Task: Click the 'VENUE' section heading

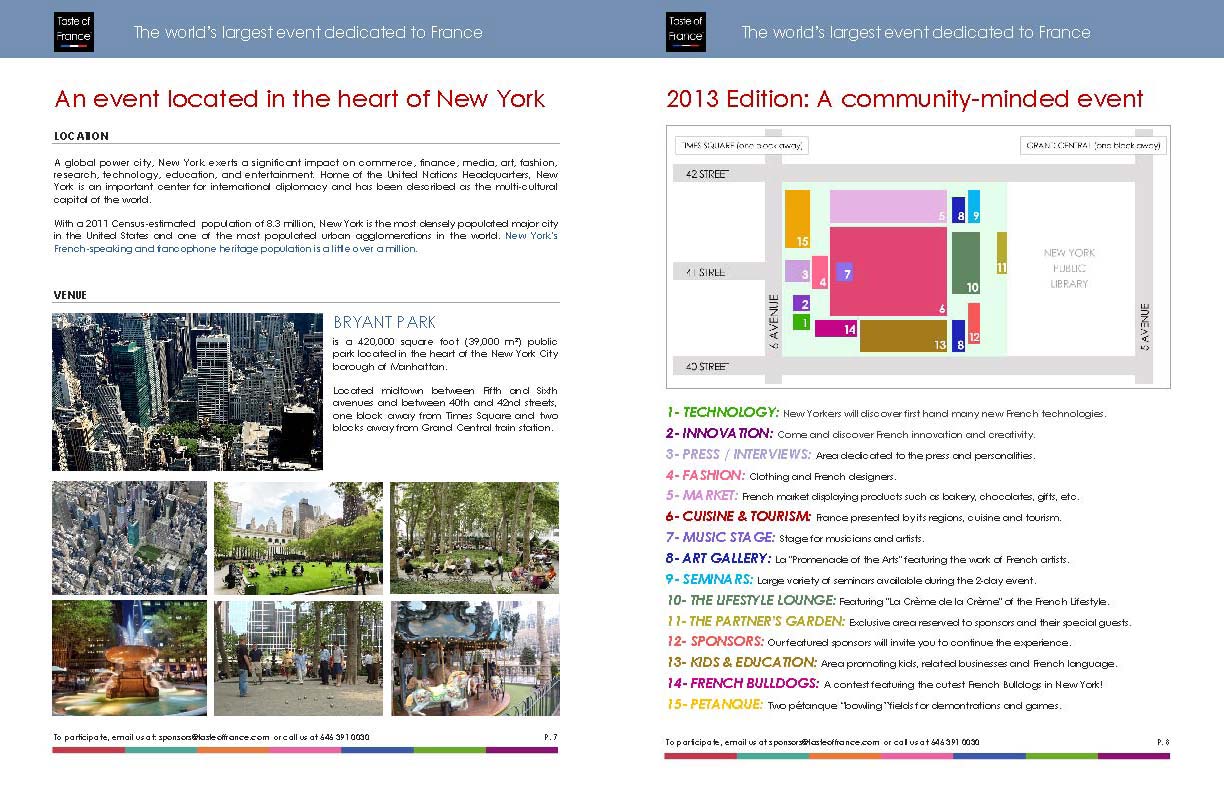Action: tap(70, 295)
